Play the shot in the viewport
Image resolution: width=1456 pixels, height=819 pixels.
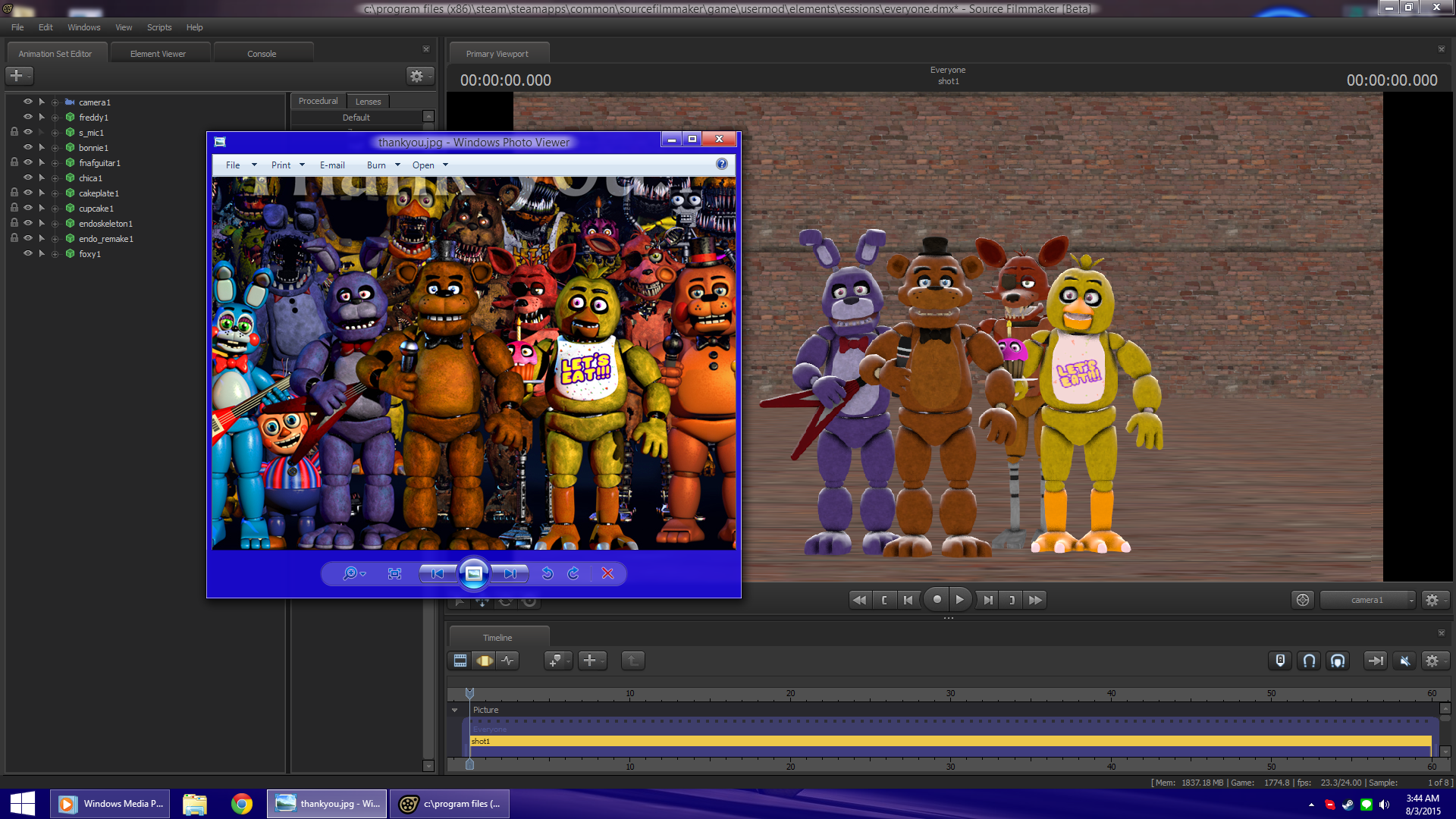(x=959, y=599)
